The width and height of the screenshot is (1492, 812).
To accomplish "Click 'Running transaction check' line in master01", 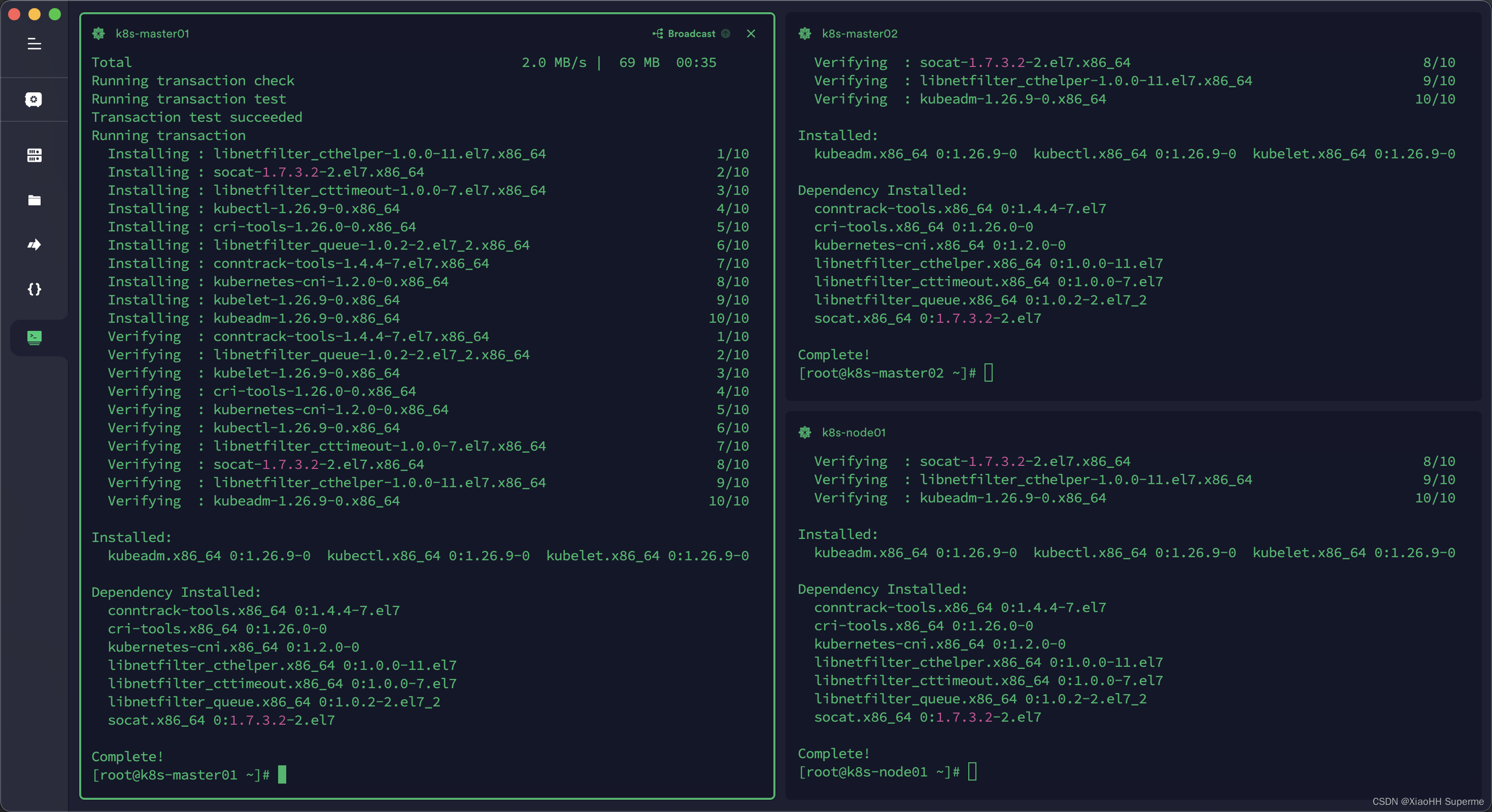I will 193,81.
